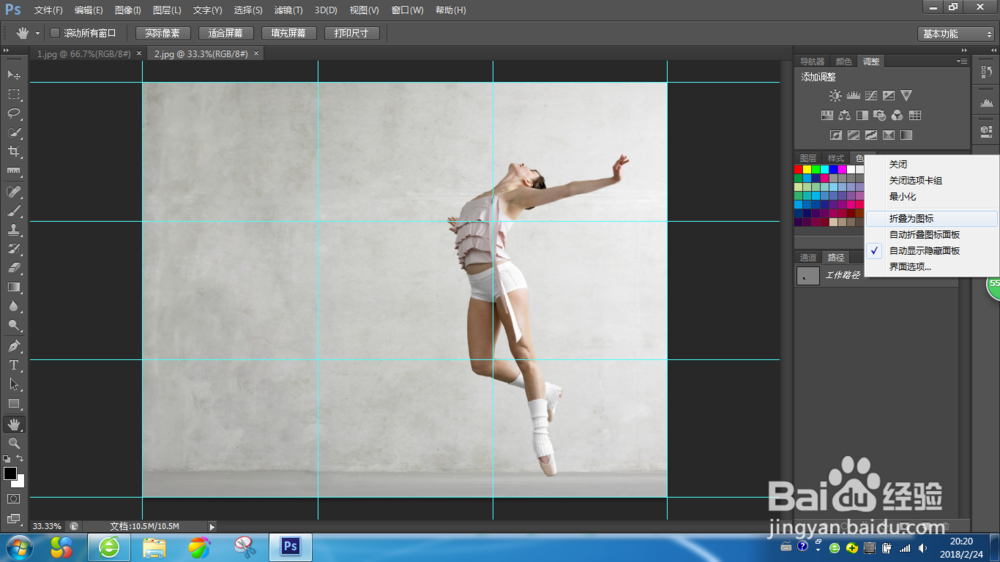Click the 适合屏幕 button
The image size is (1000, 562).
coord(226,33)
